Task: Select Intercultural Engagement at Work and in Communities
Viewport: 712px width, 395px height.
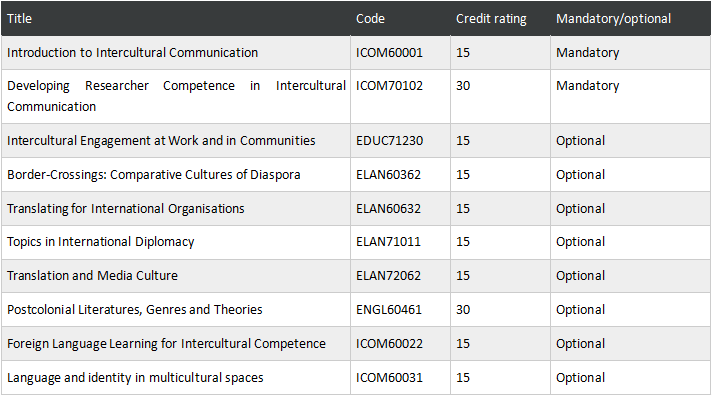Action: [161, 141]
